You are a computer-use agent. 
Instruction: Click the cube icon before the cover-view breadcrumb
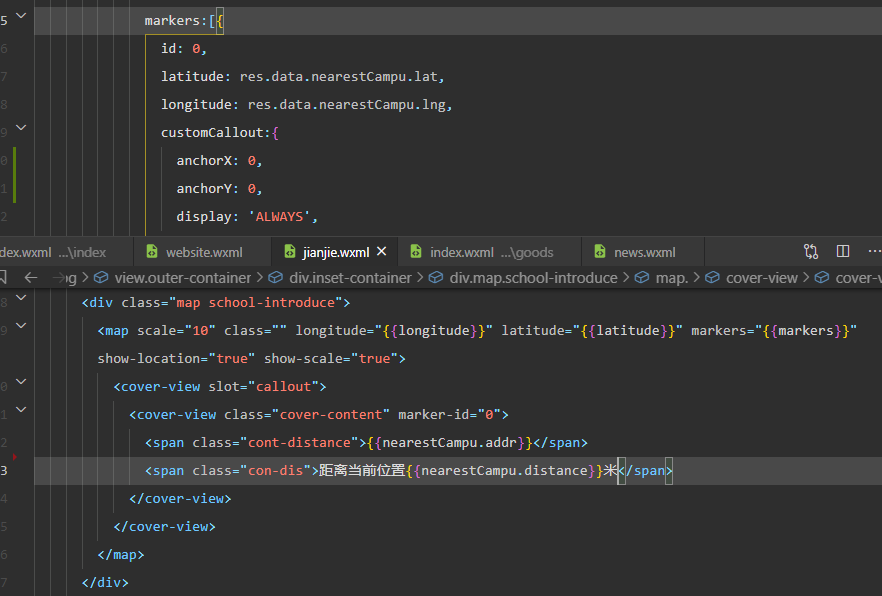(712, 277)
